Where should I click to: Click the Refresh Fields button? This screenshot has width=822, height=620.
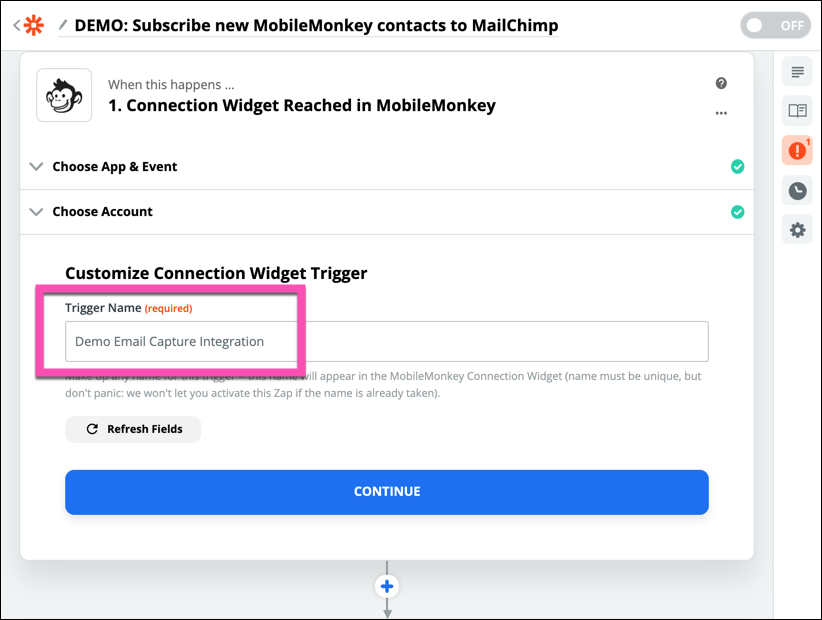(x=133, y=429)
